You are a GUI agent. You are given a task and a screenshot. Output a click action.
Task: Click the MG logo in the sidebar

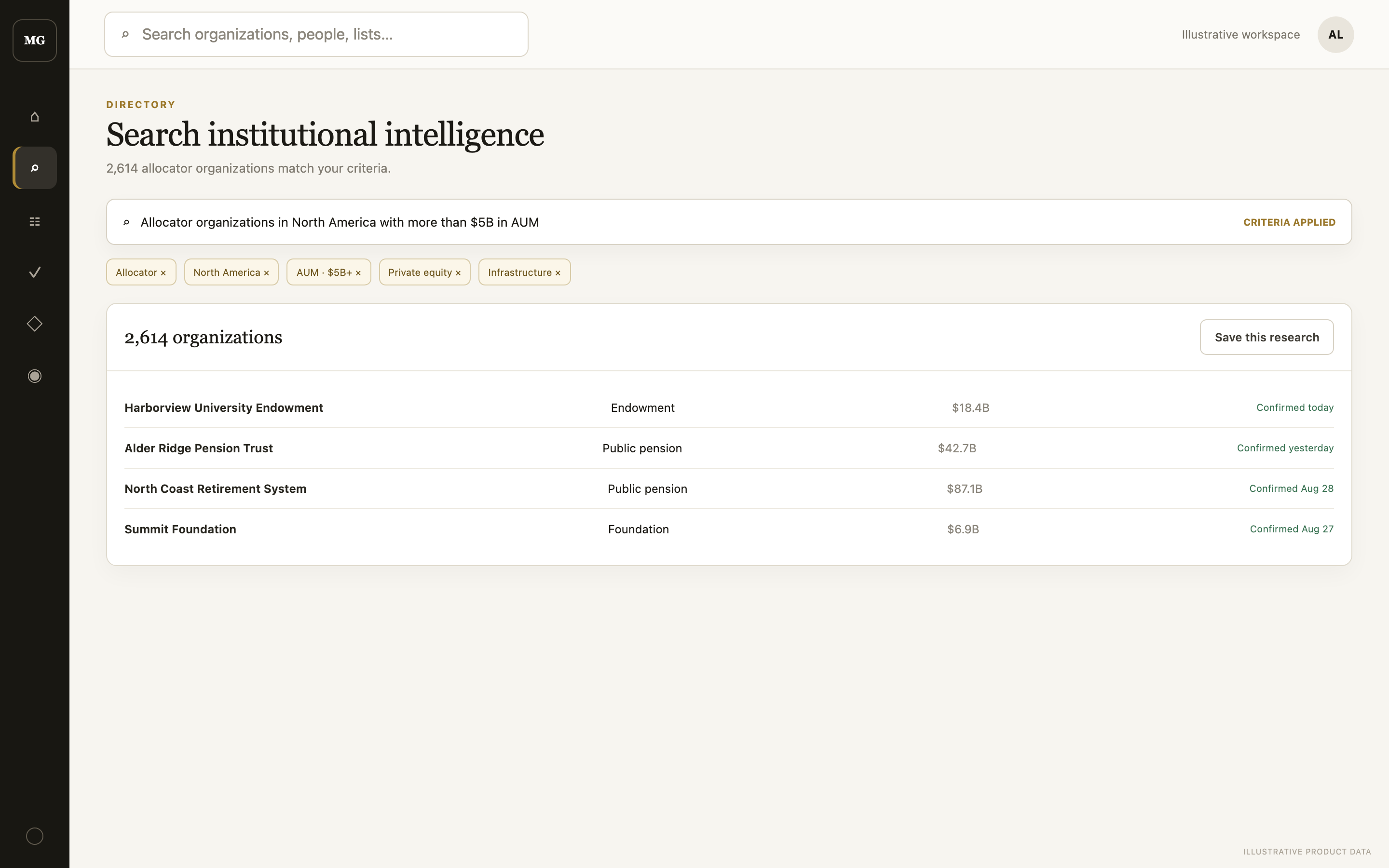click(34, 40)
